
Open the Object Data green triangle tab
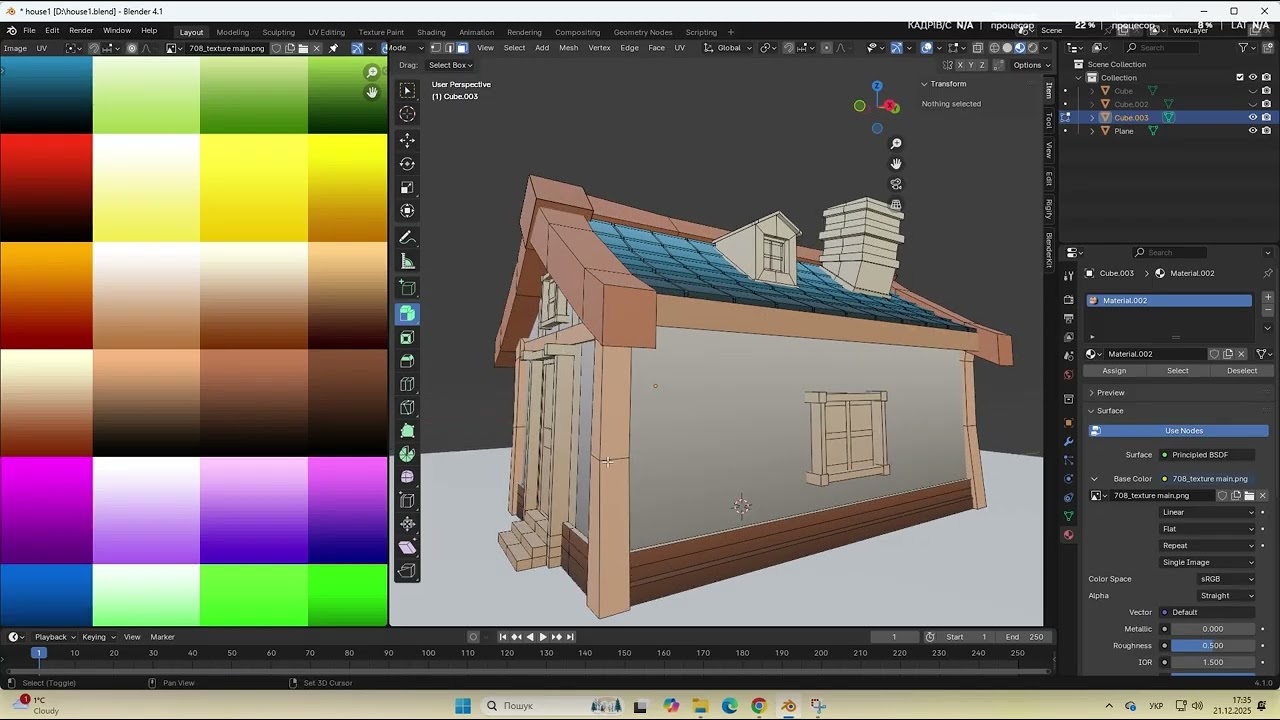coord(1068,516)
